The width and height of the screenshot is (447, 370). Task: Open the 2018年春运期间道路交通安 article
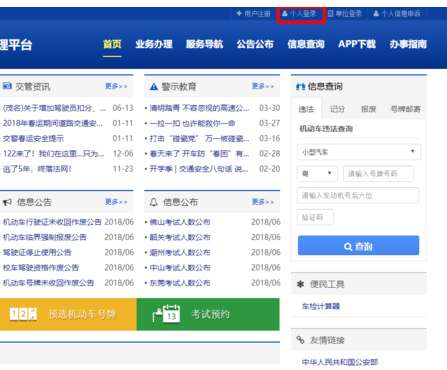53,123
